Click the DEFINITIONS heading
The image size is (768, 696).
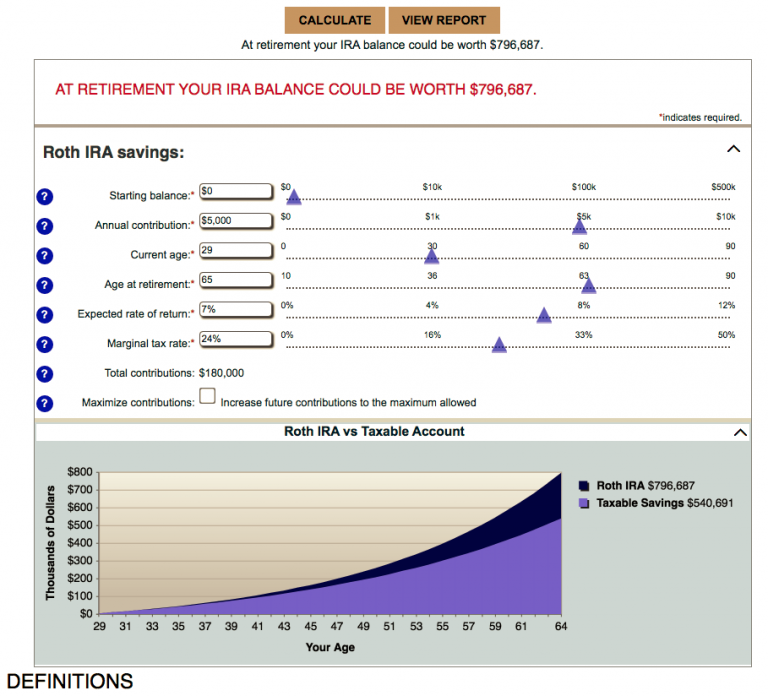click(70, 681)
